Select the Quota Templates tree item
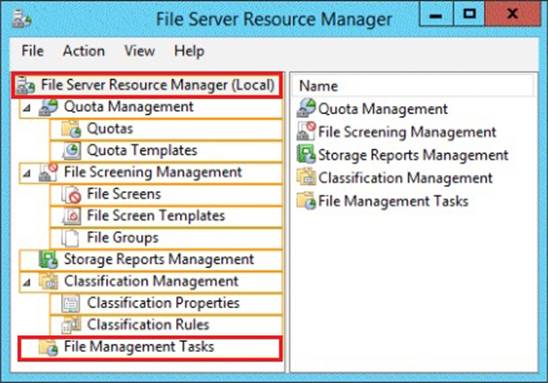 point(142,150)
